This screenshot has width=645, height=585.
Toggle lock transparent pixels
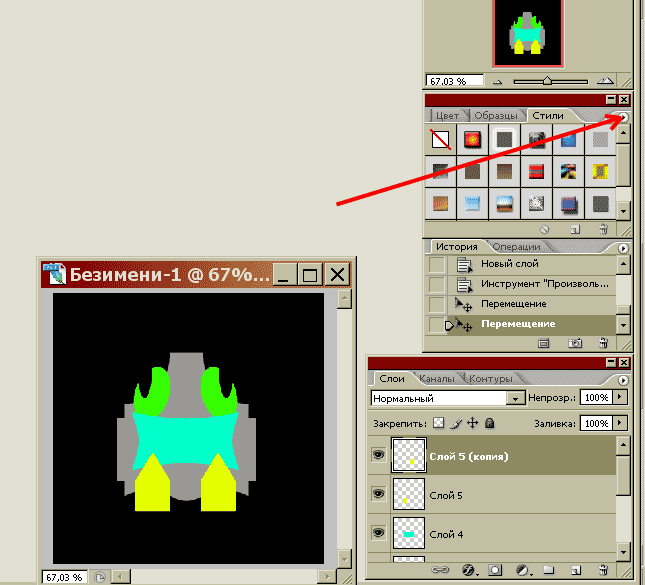pyautogui.click(x=439, y=422)
